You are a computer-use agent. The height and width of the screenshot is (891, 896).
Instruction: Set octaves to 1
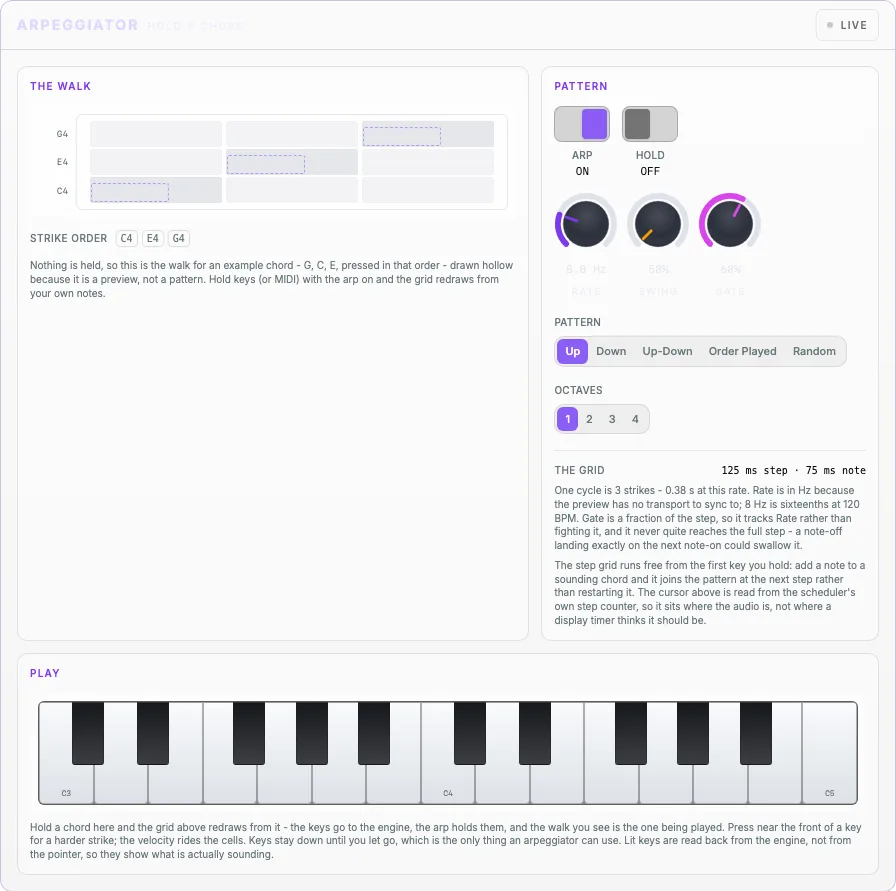click(x=567, y=419)
